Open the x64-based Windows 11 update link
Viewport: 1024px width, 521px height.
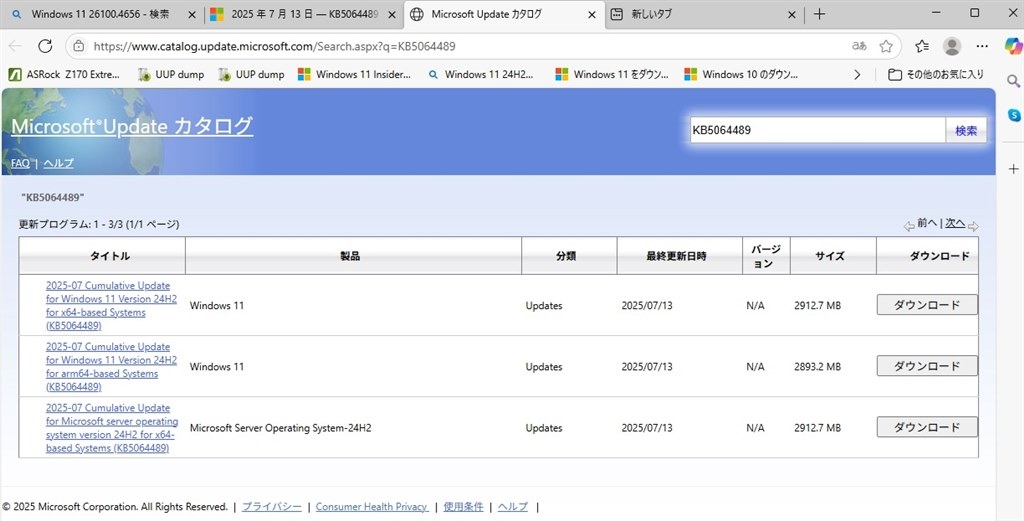click(111, 306)
